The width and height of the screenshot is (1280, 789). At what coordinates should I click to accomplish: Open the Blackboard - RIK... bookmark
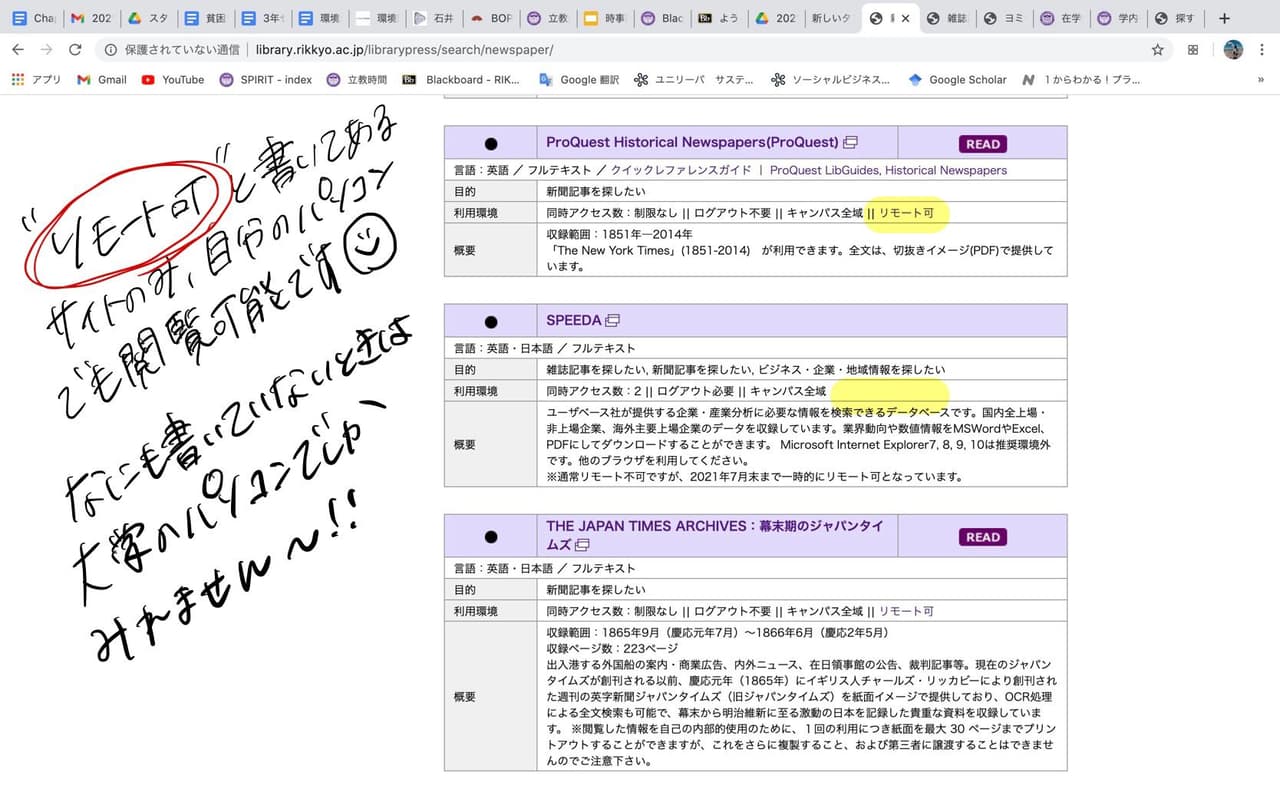pos(463,80)
